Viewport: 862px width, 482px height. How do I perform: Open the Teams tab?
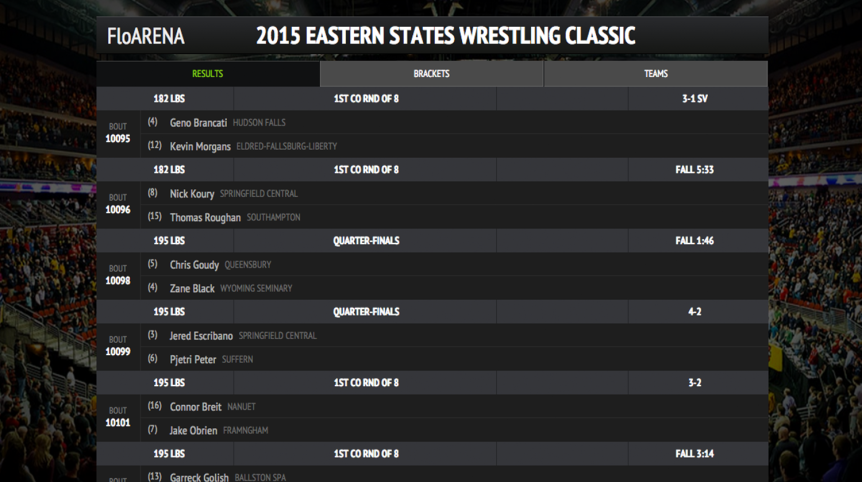pos(656,74)
